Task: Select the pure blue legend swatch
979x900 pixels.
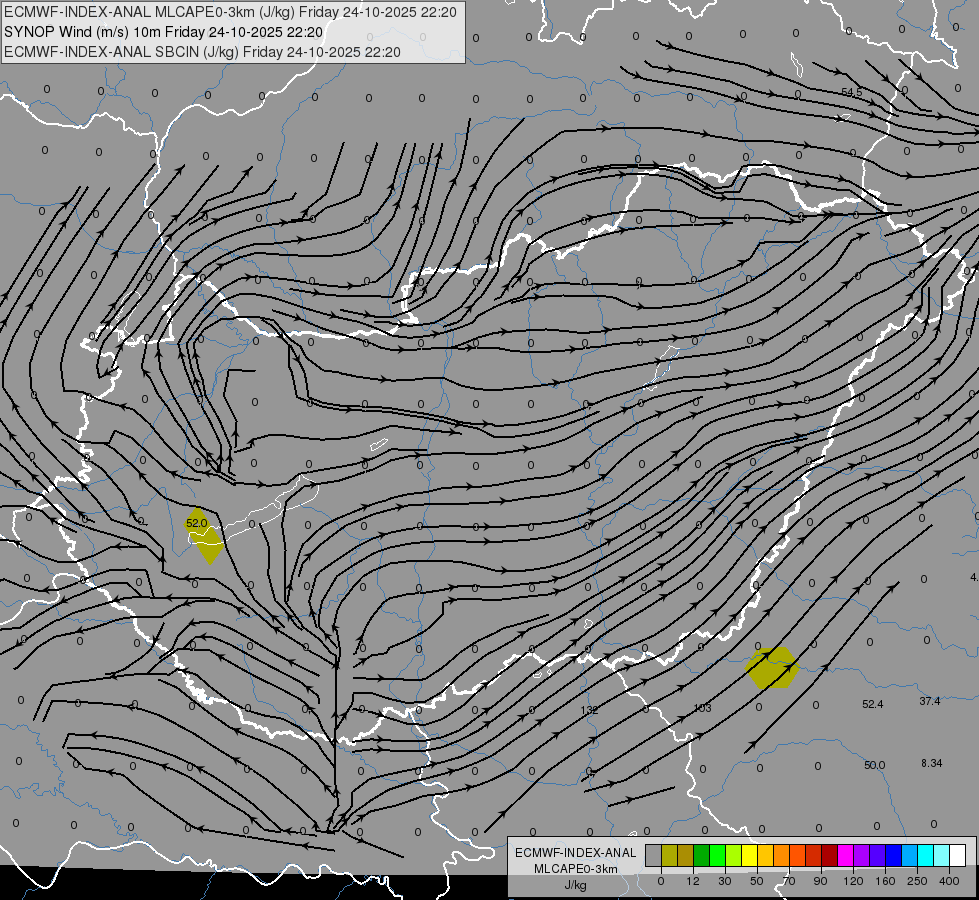Action: point(893,855)
